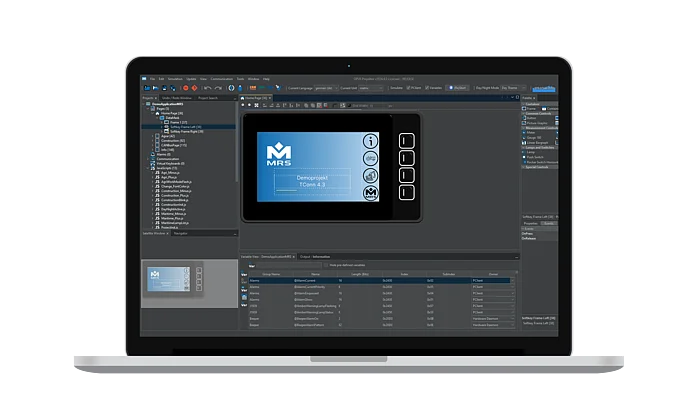This screenshot has width=698, height=419.
Task: Toggle the PClient checkbox
Action: coord(408,88)
